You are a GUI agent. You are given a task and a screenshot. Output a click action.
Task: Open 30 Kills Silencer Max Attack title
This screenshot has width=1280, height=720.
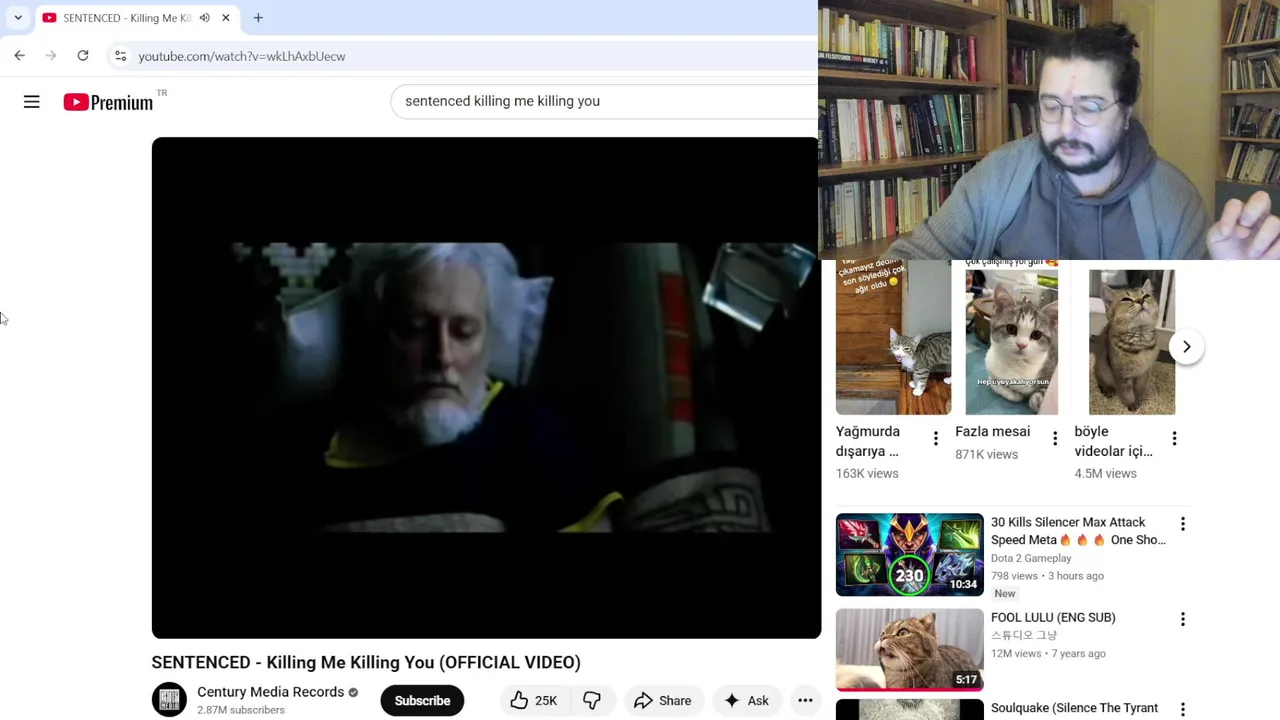[1078, 531]
